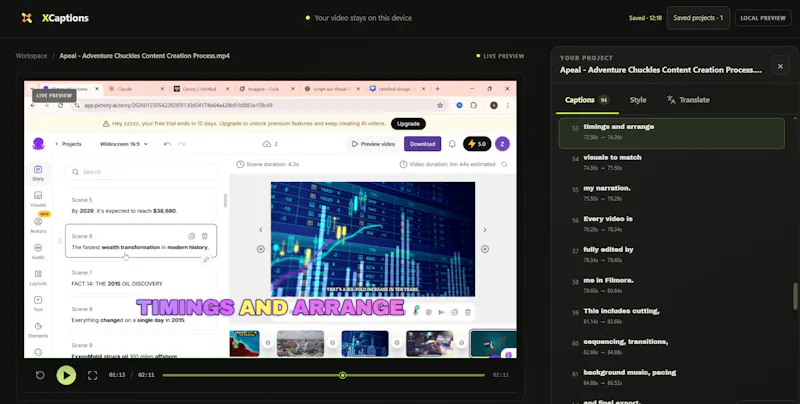Select caption 'visuals to match'
This screenshot has height=404, width=800.
(671, 162)
